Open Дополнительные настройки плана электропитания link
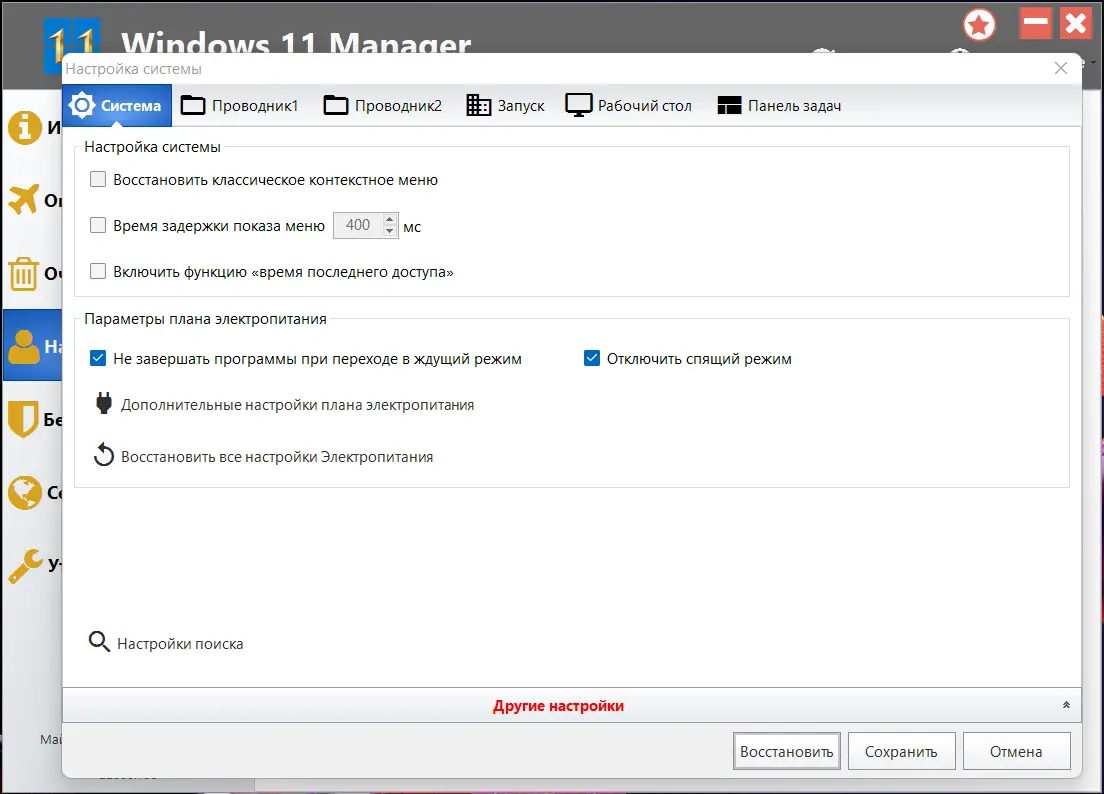 tap(297, 405)
